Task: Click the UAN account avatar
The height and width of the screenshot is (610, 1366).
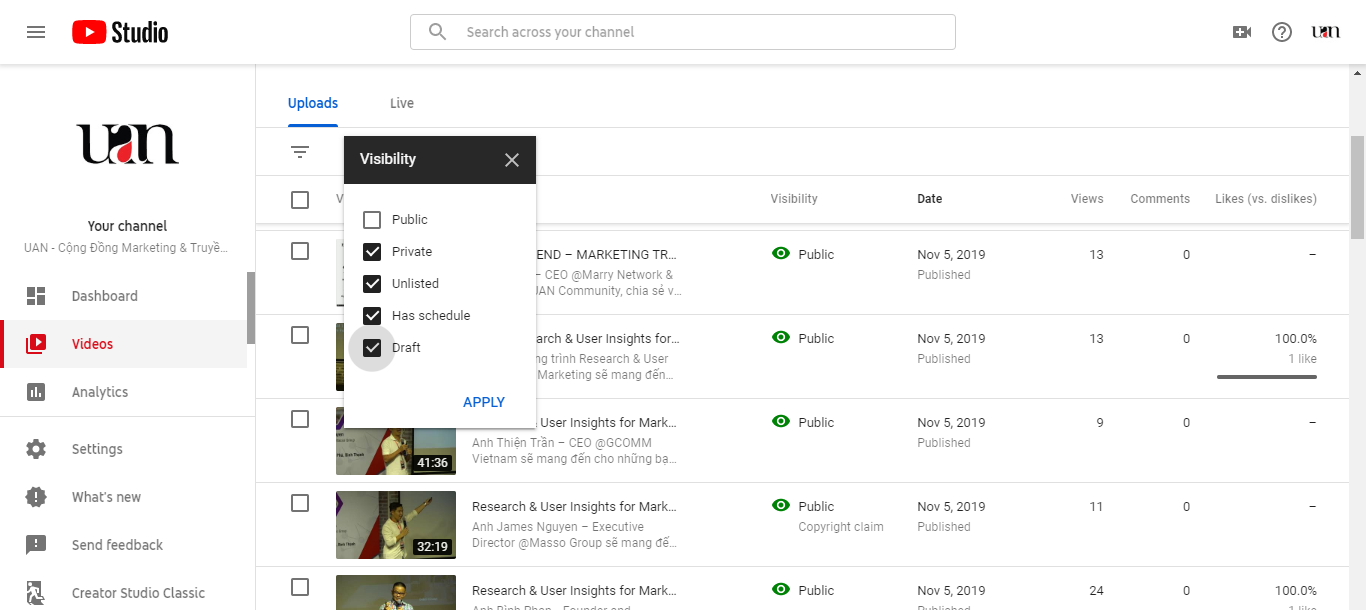Action: [1326, 32]
